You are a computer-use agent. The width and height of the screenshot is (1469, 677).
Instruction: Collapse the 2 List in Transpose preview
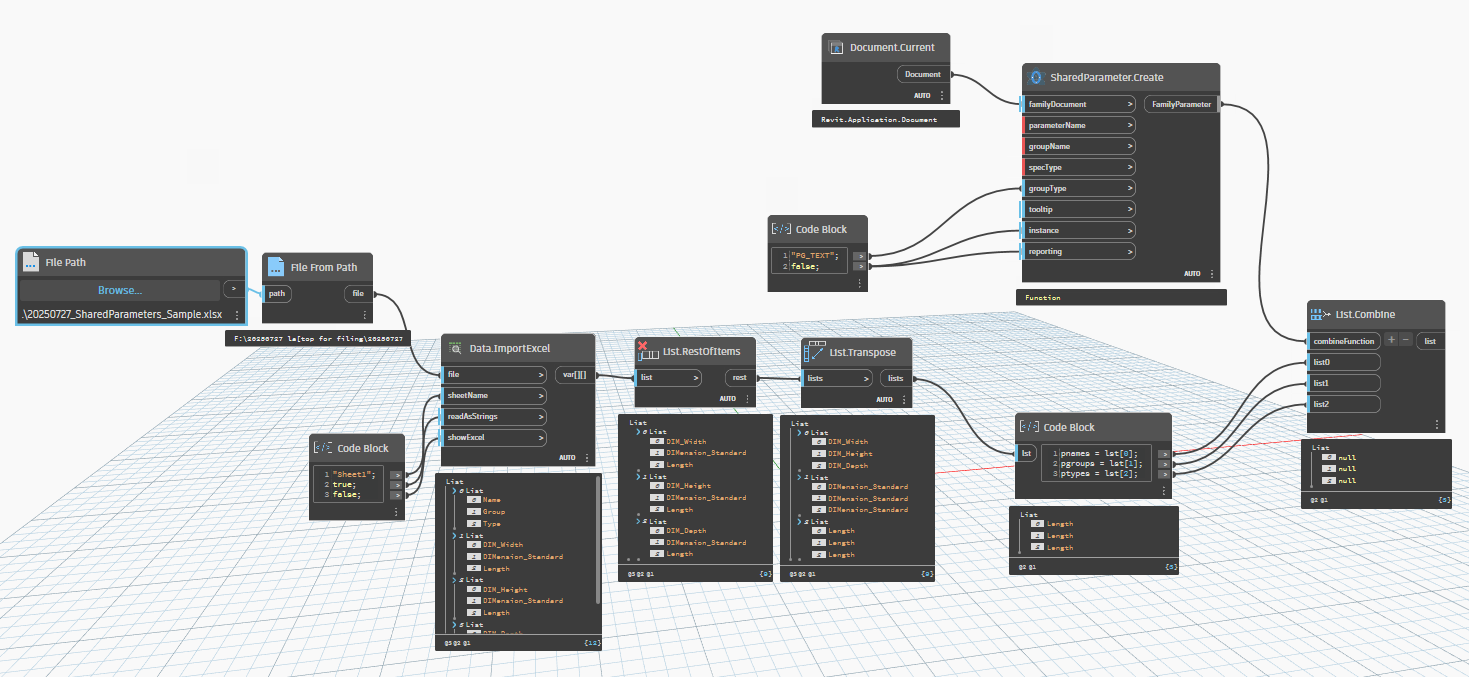pos(799,522)
